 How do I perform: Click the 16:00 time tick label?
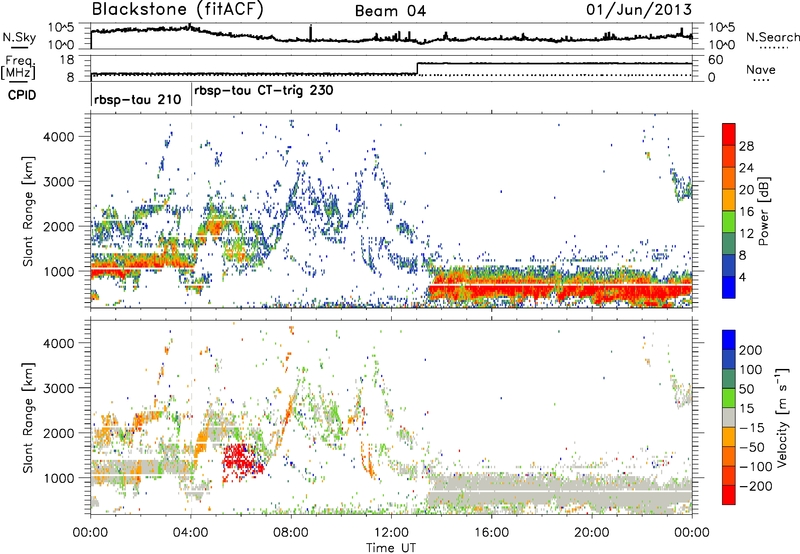pos(491,533)
